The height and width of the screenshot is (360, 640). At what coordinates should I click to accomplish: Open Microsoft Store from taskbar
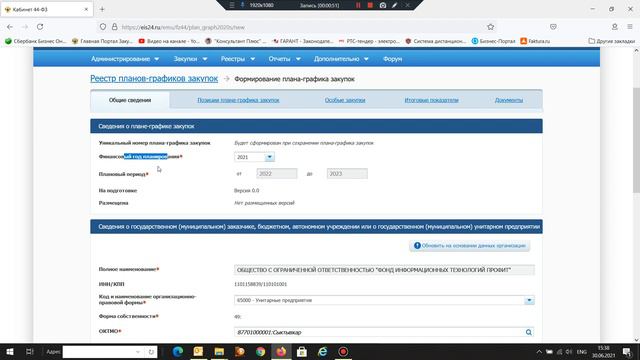[x=302, y=351]
